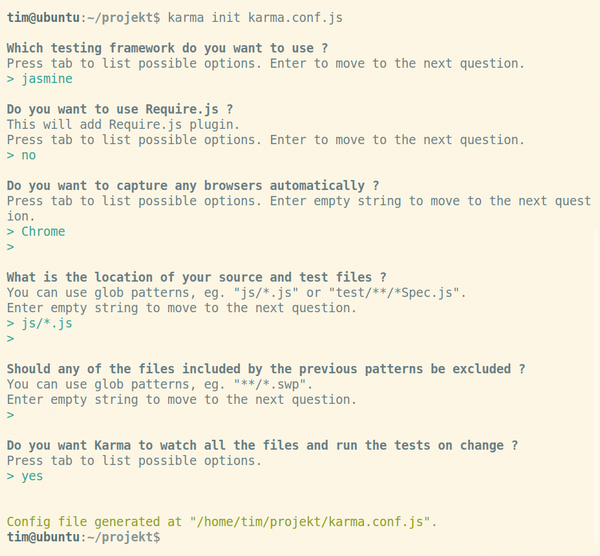
Task: Select the 'no' answer for Require.js
Action: pyautogui.click(x=29, y=155)
